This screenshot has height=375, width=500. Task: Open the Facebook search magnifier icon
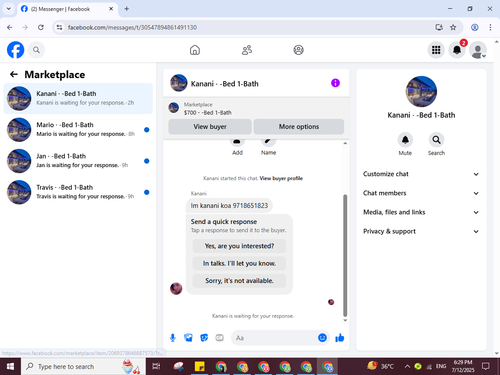point(36,50)
